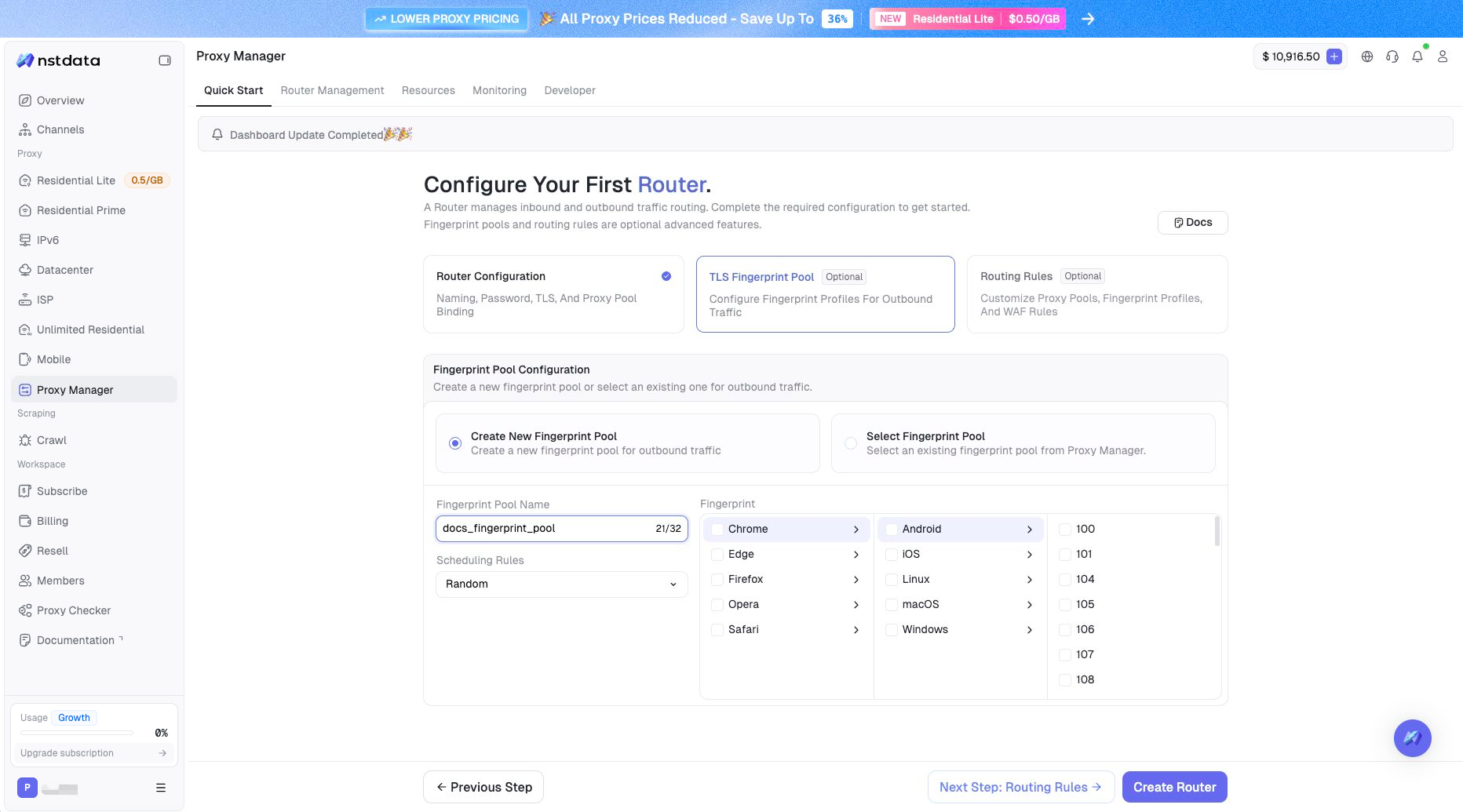
Task: Go to Datacenter proxy page
Action: [x=94, y=270]
